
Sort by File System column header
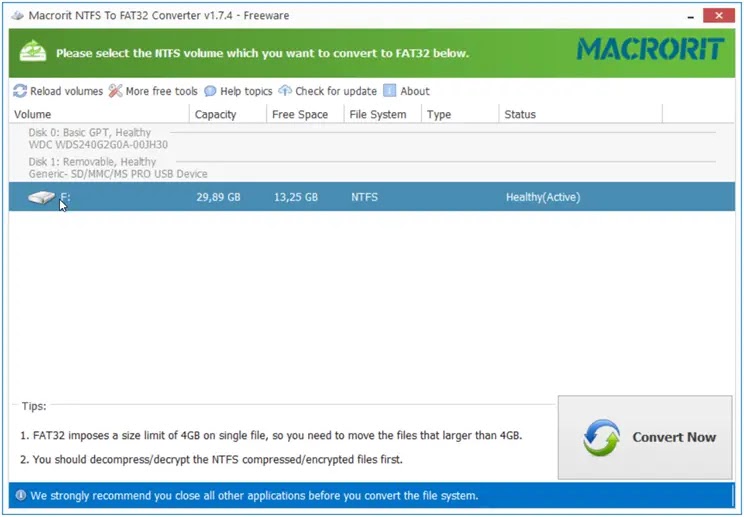(382, 114)
